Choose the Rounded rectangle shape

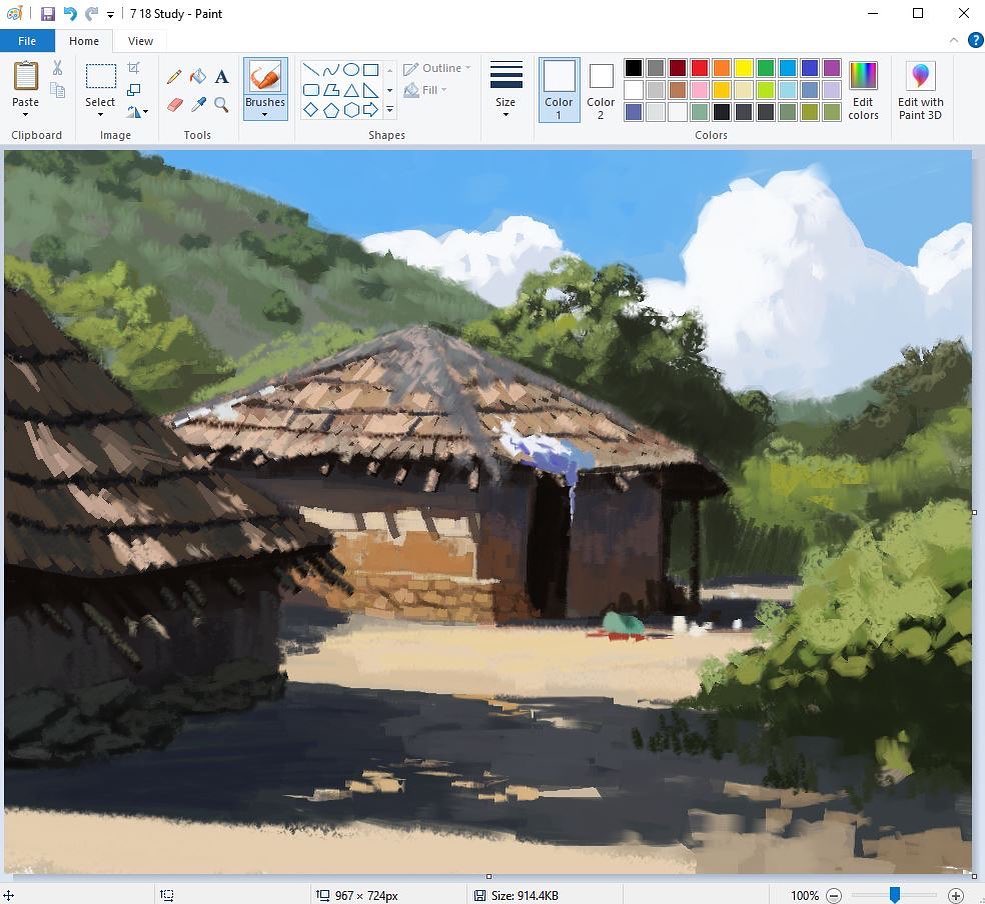[311, 90]
